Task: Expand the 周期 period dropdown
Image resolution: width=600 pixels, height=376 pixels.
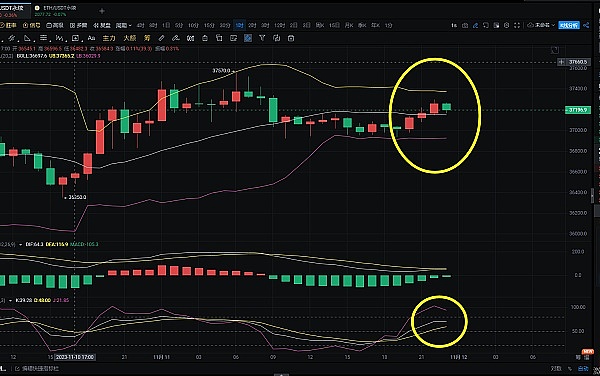Action: point(124,25)
